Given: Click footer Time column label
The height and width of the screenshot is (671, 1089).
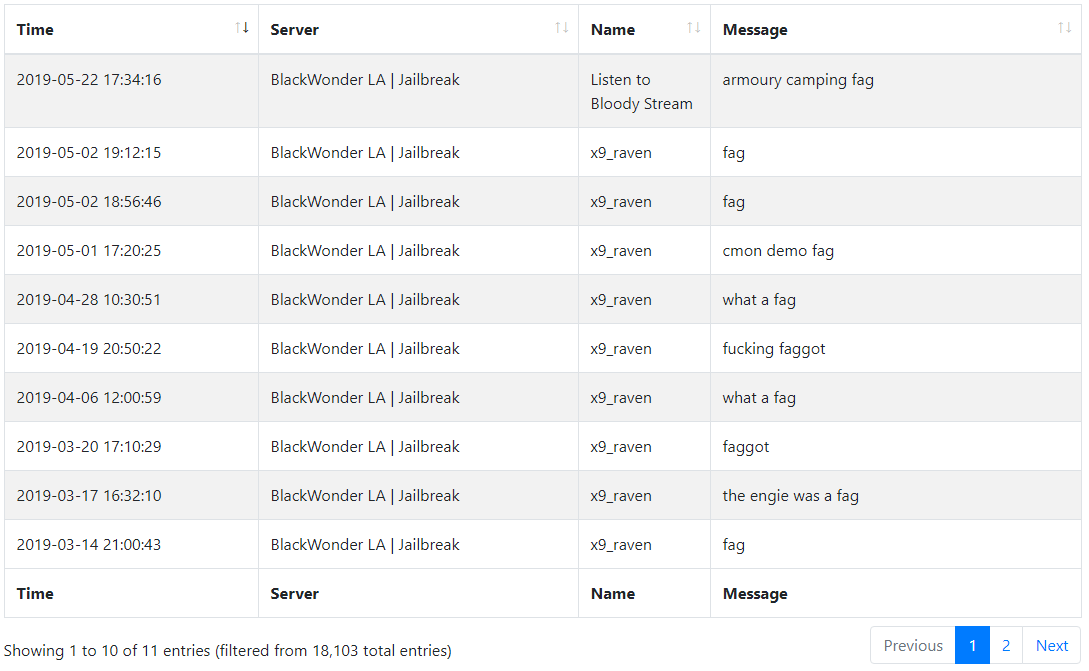Looking at the screenshot, I should (35, 594).
